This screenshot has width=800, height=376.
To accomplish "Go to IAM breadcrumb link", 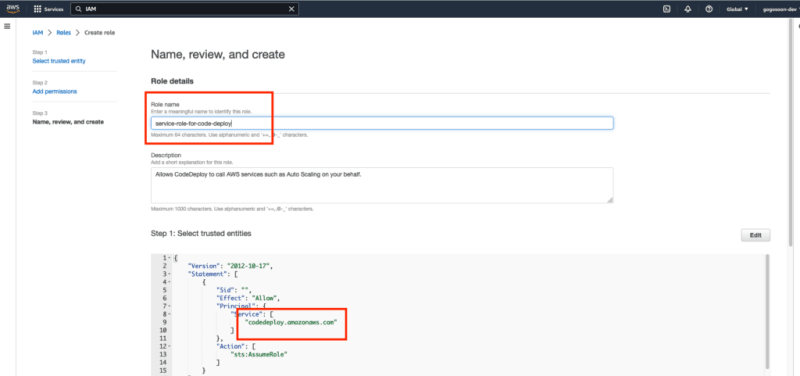I will [37, 33].
